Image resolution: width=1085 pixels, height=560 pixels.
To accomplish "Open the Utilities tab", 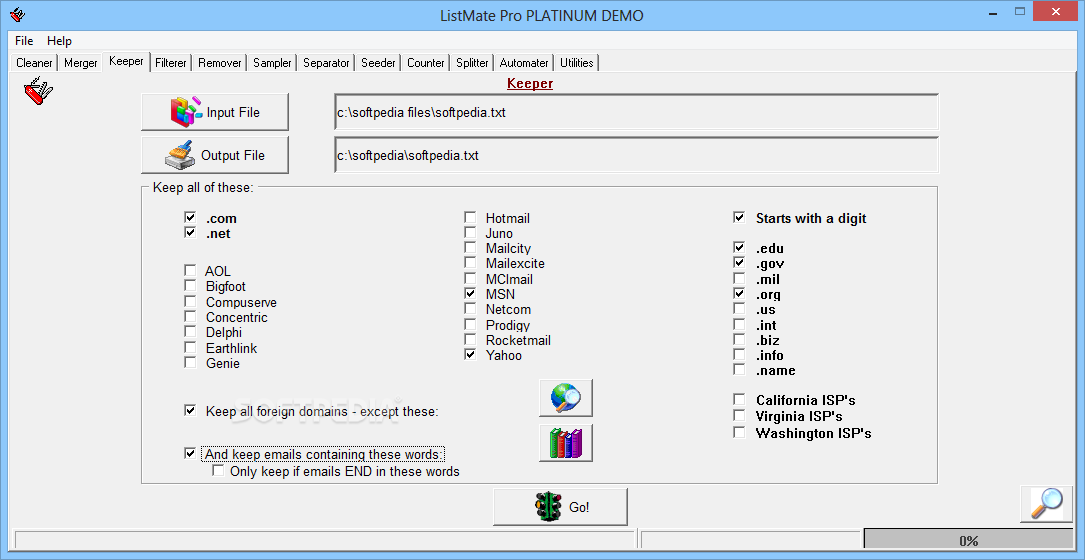I will click(x=576, y=63).
